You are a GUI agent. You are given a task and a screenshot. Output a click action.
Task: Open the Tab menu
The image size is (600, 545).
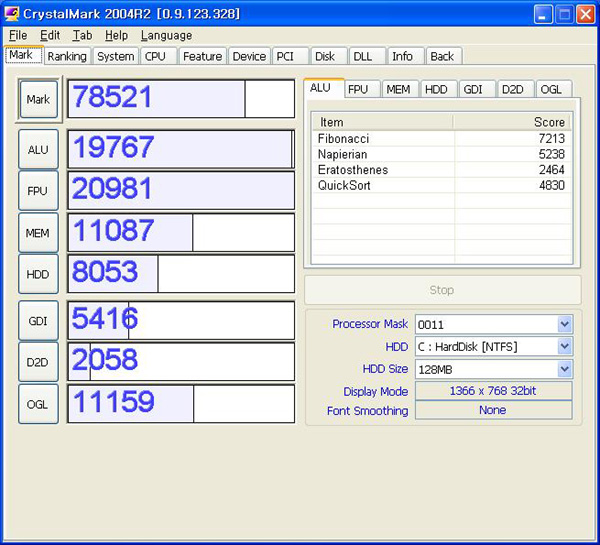pos(82,35)
